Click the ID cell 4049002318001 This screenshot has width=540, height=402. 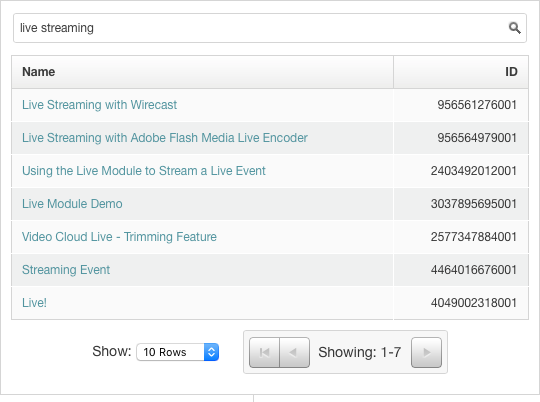(x=474, y=303)
